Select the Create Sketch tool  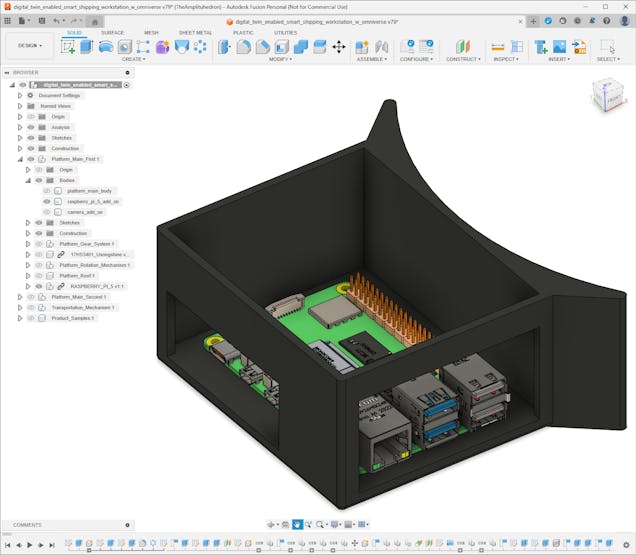(x=68, y=47)
